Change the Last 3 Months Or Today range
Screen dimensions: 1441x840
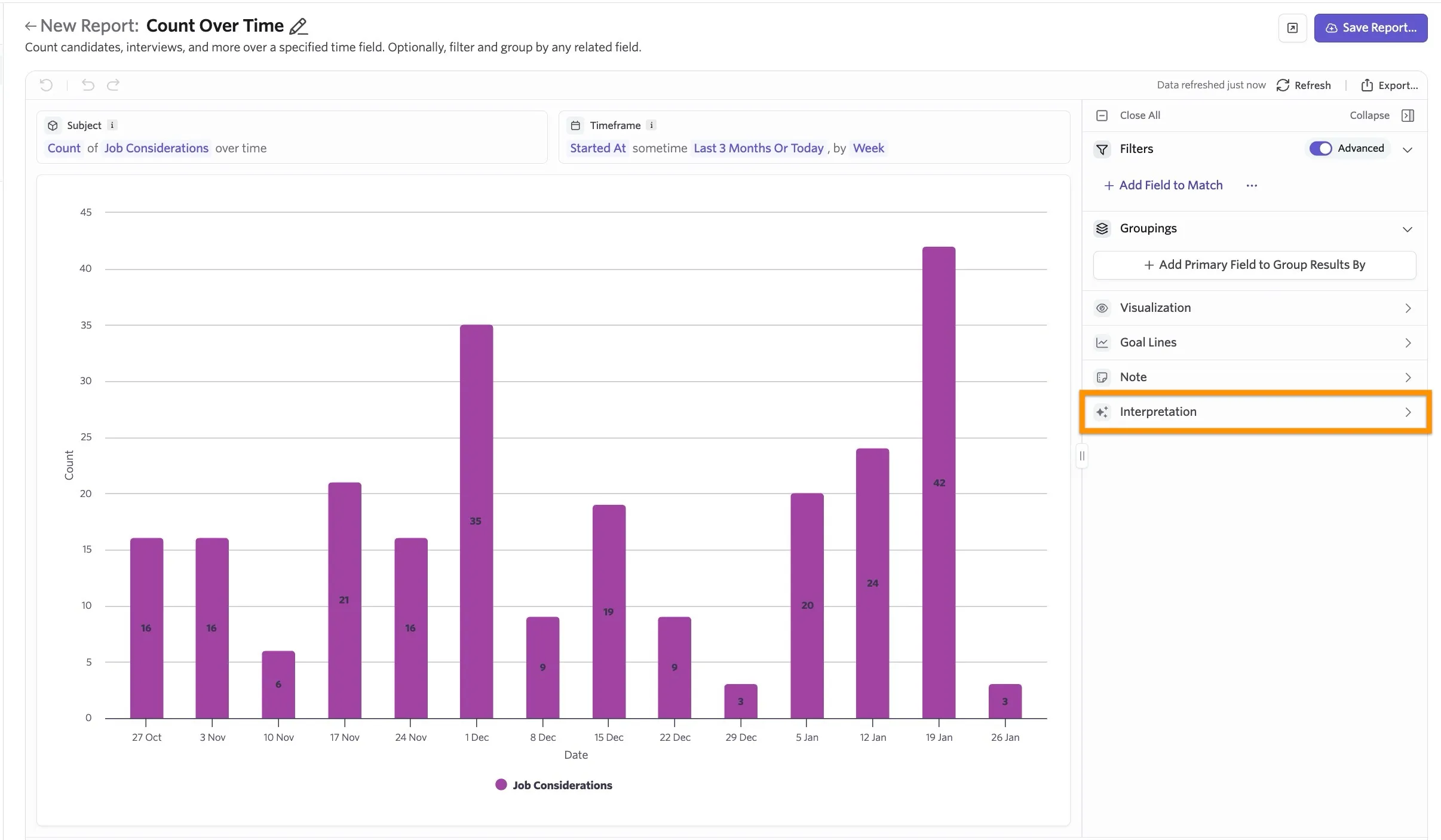(x=758, y=148)
